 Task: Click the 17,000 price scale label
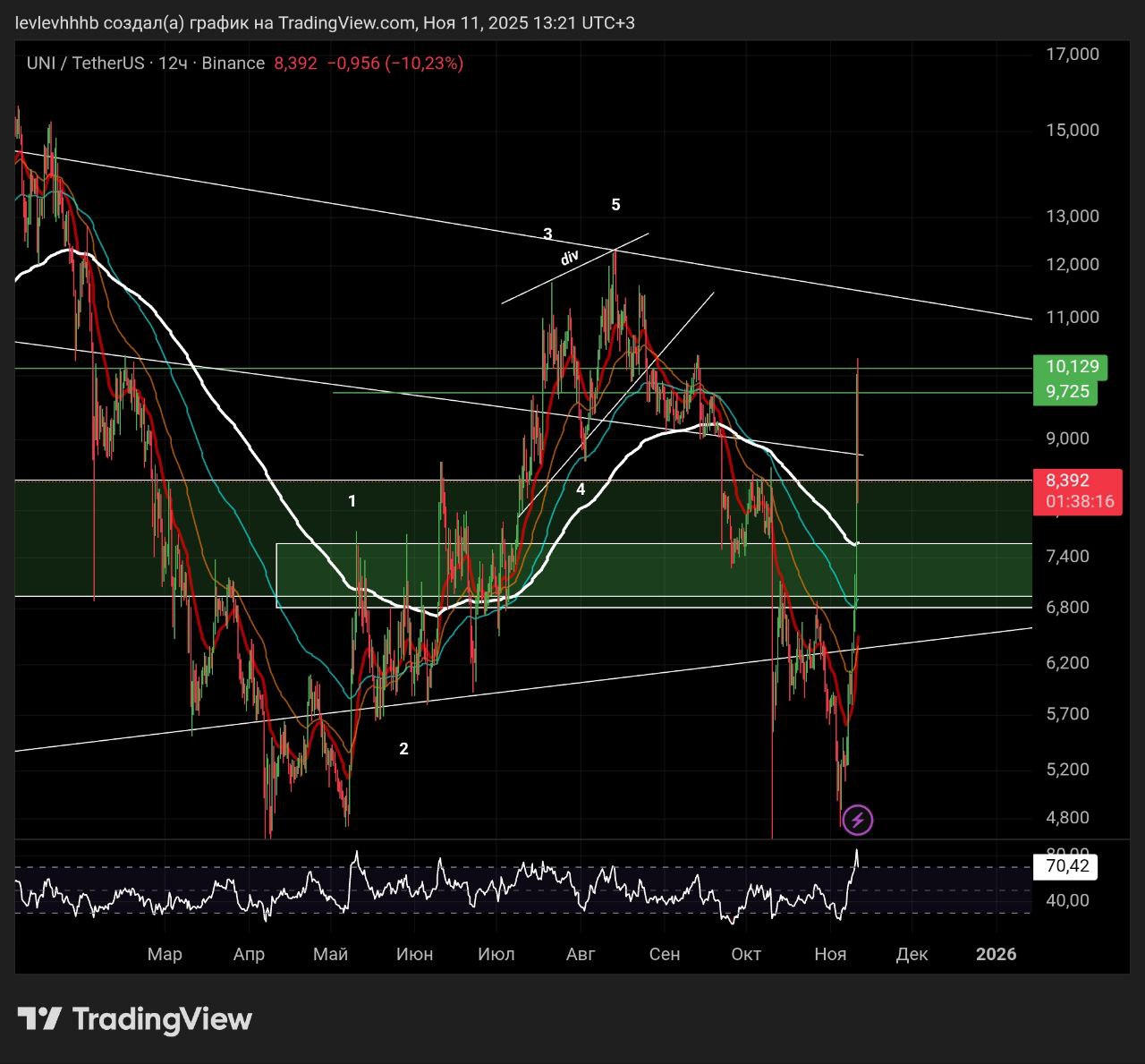pyautogui.click(x=1073, y=54)
